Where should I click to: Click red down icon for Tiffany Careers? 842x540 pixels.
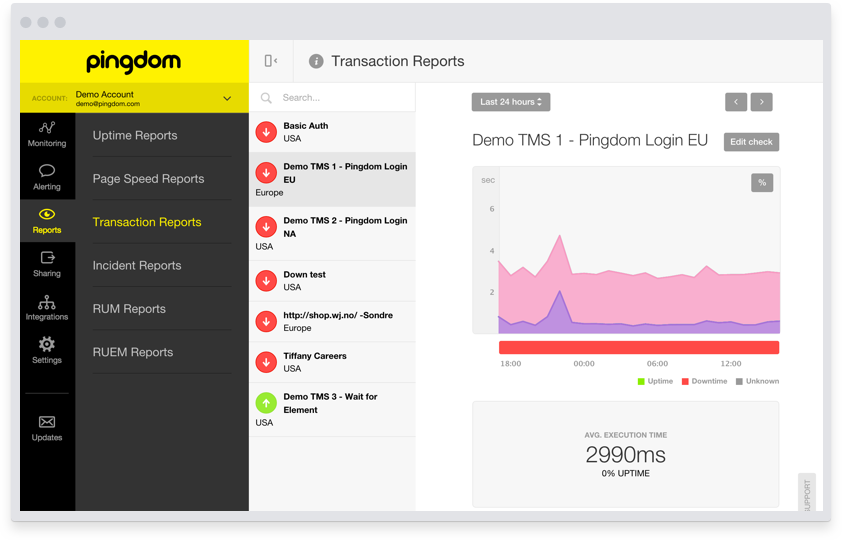[x=266, y=362]
